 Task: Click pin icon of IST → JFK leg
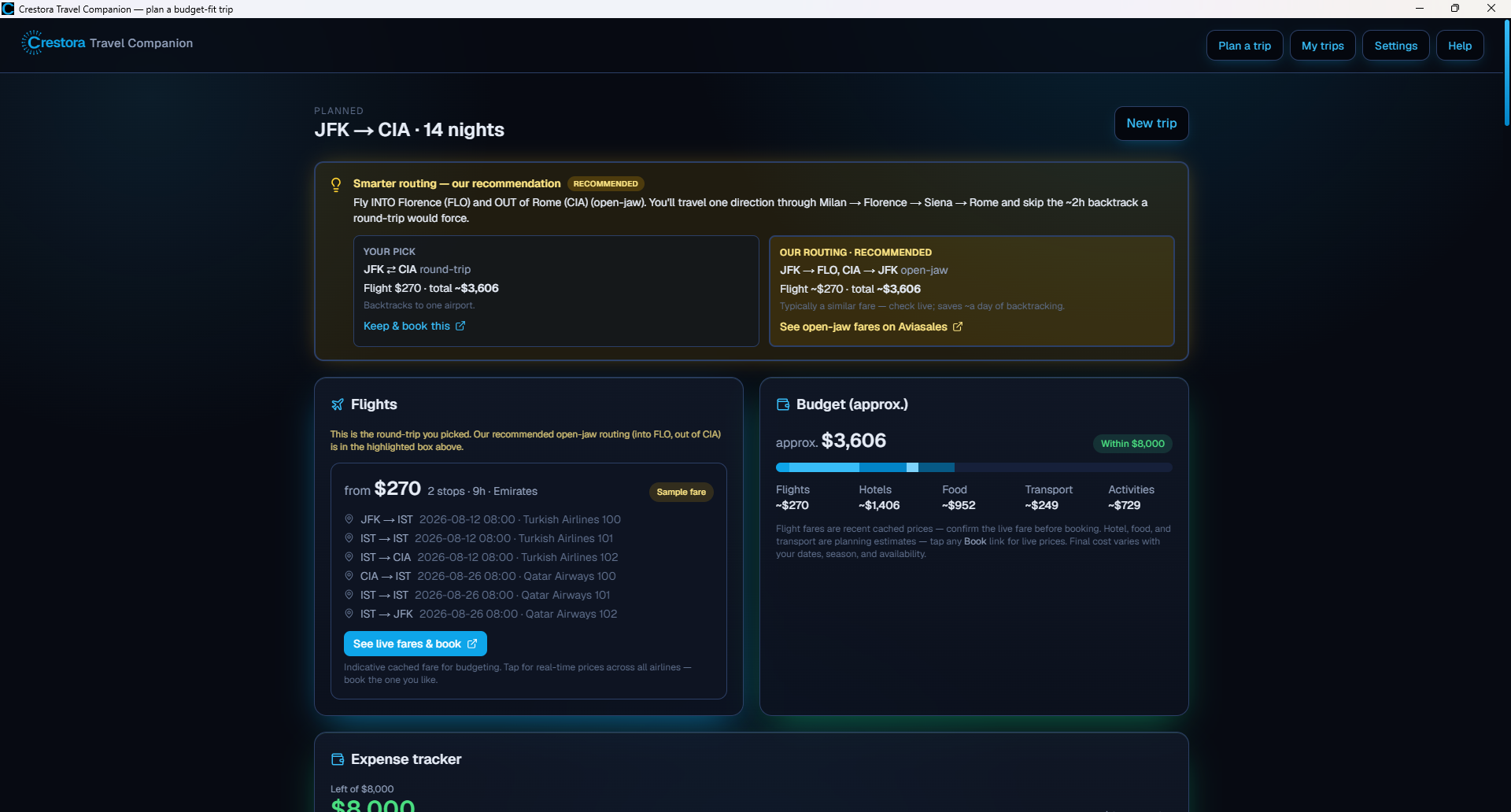pyautogui.click(x=349, y=614)
